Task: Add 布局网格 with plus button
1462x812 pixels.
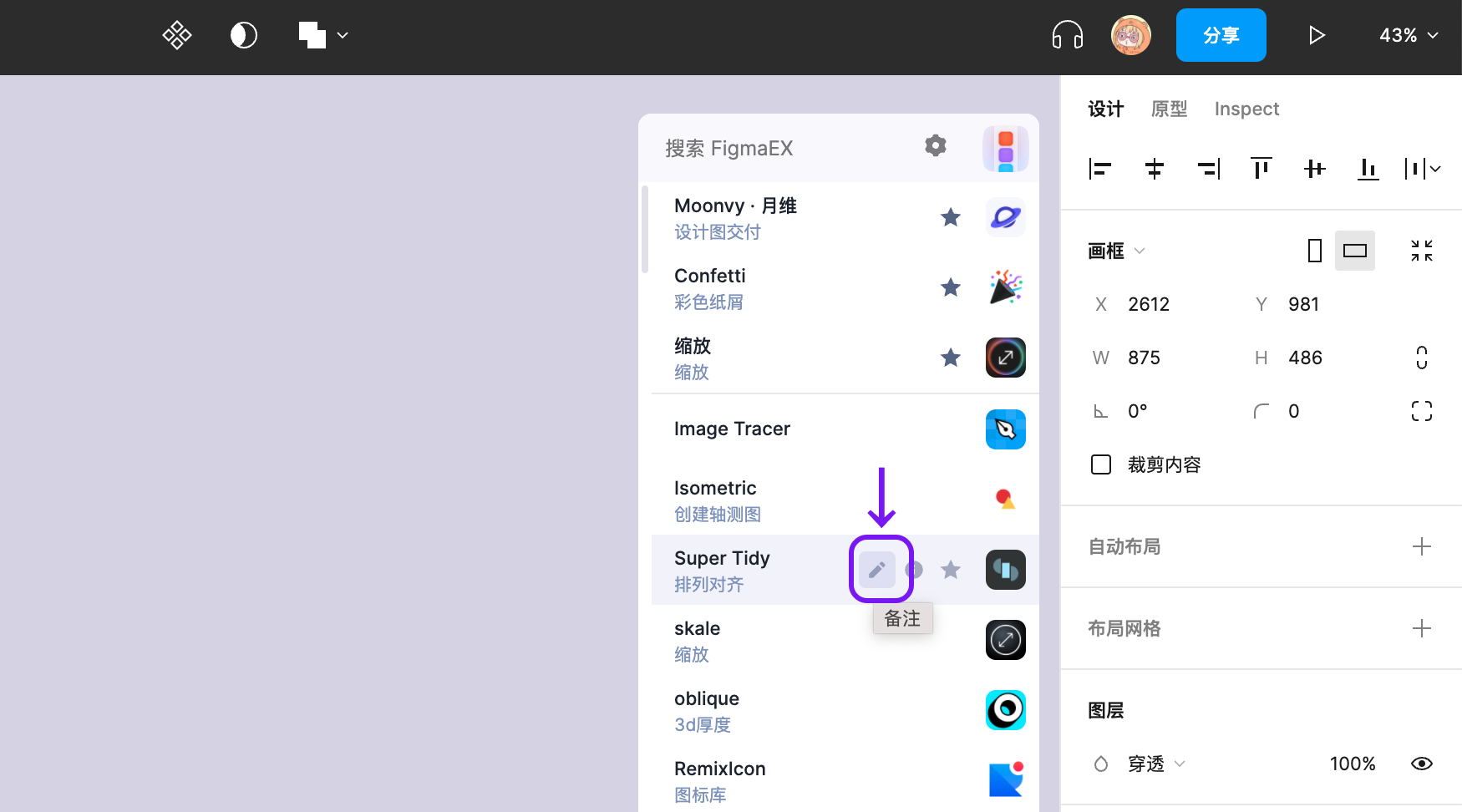Action: (x=1422, y=628)
